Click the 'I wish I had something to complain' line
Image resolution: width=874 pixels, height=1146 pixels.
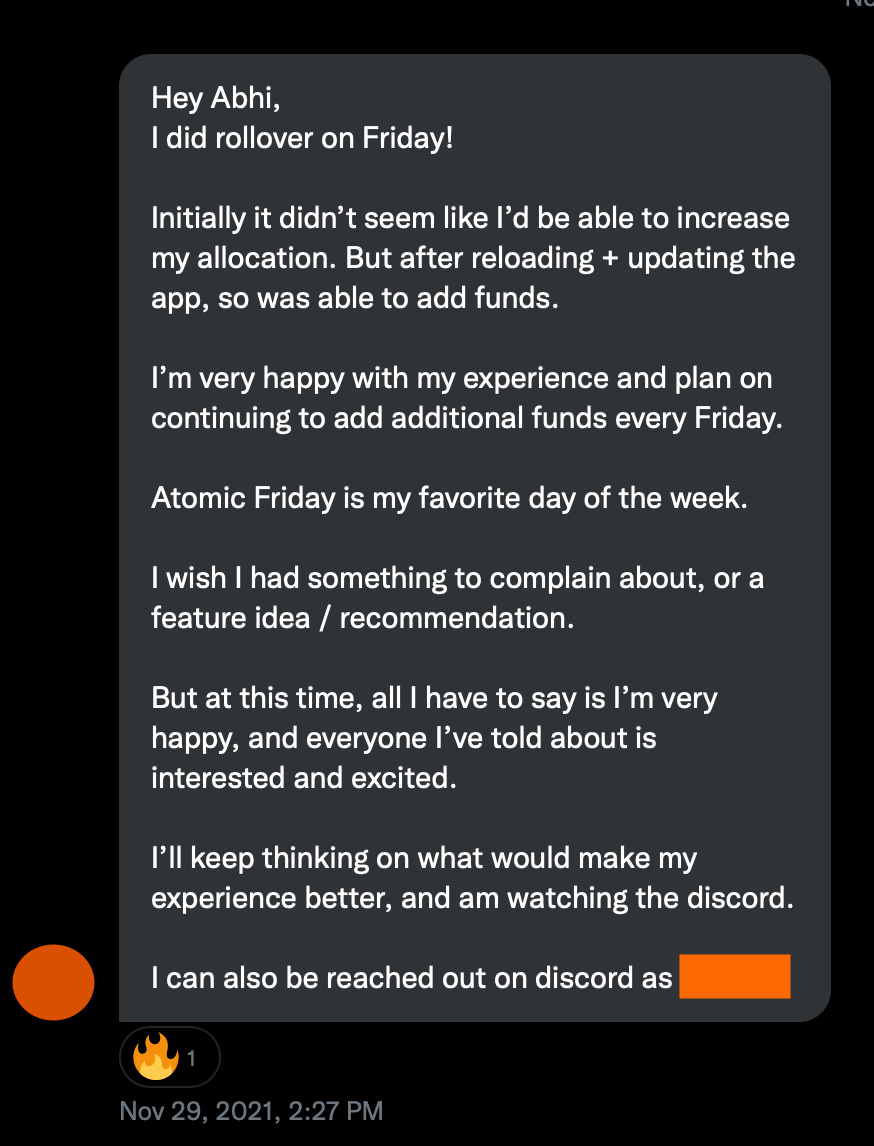[457, 578]
